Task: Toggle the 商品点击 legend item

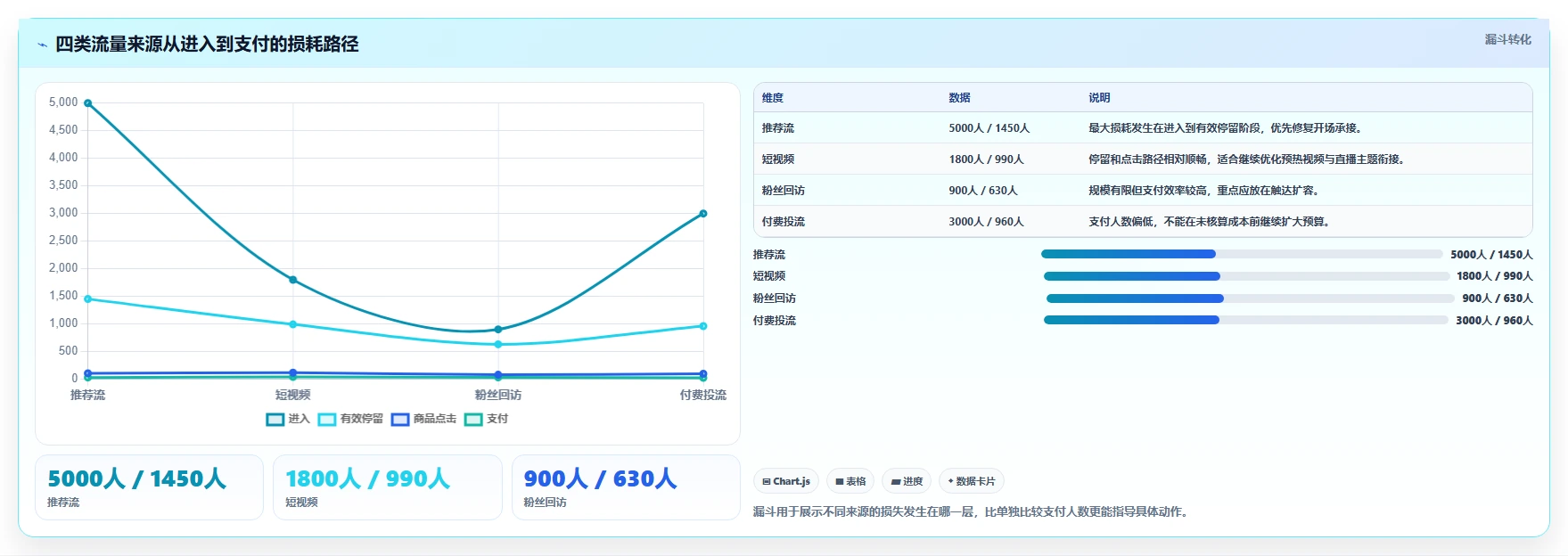Action: pyautogui.click(x=423, y=419)
